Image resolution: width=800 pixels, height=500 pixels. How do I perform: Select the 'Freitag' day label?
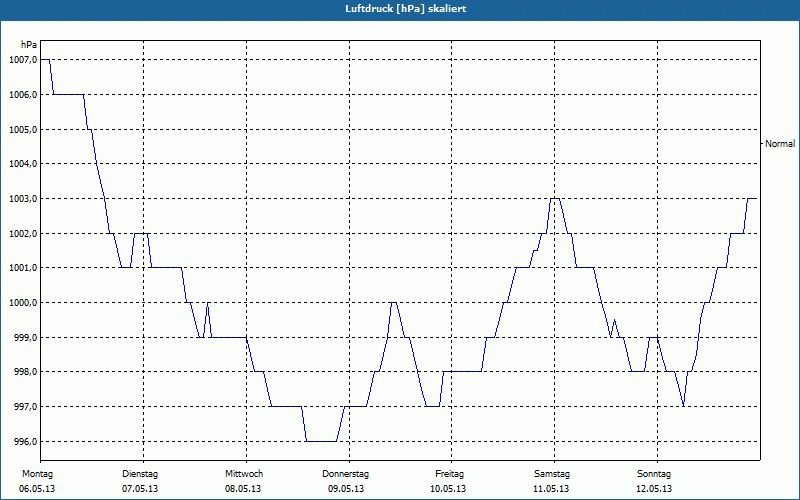(x=449, y=474)
